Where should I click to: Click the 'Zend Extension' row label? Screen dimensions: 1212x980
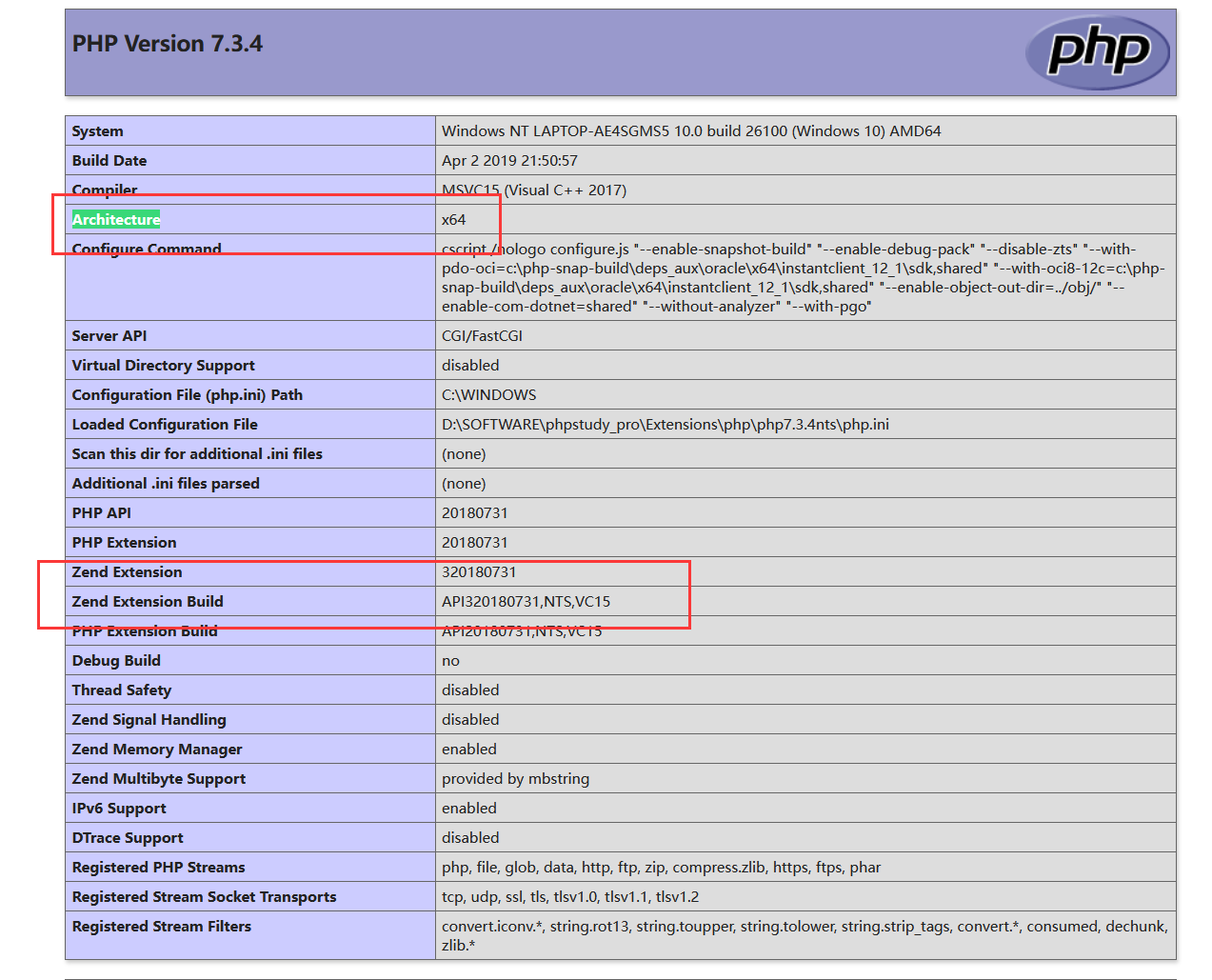[x=128, y=572]
